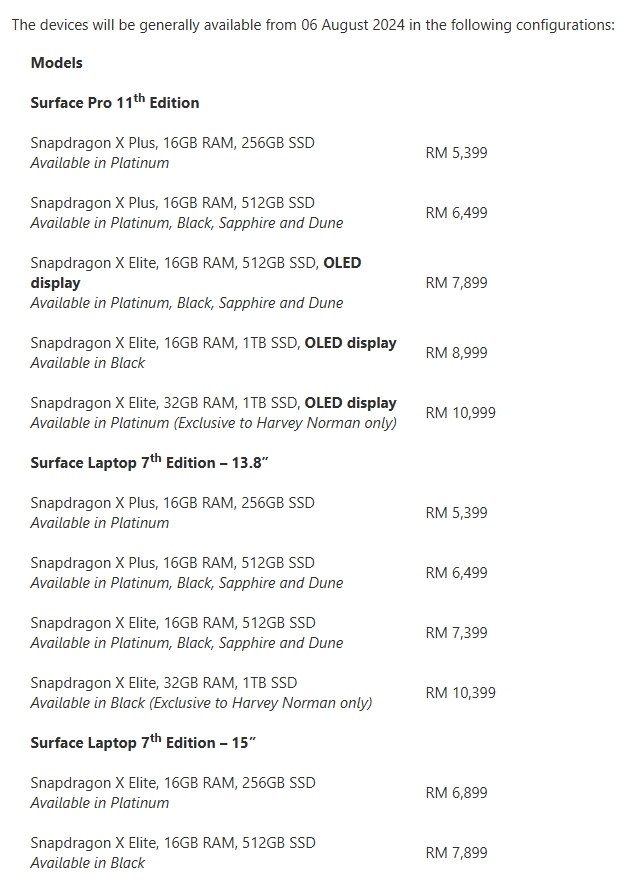Click Surface Laptop 7th Edition 13.8" heading
The height and width of the screenshot is (887, 635).
tap(149, 462)
